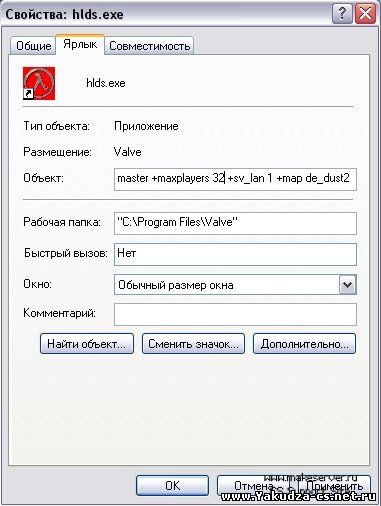The height and width of the screenshot is (506, 381).
Task: Click the Отмена button
Action: pyautogui.click(x=254, y=485)
